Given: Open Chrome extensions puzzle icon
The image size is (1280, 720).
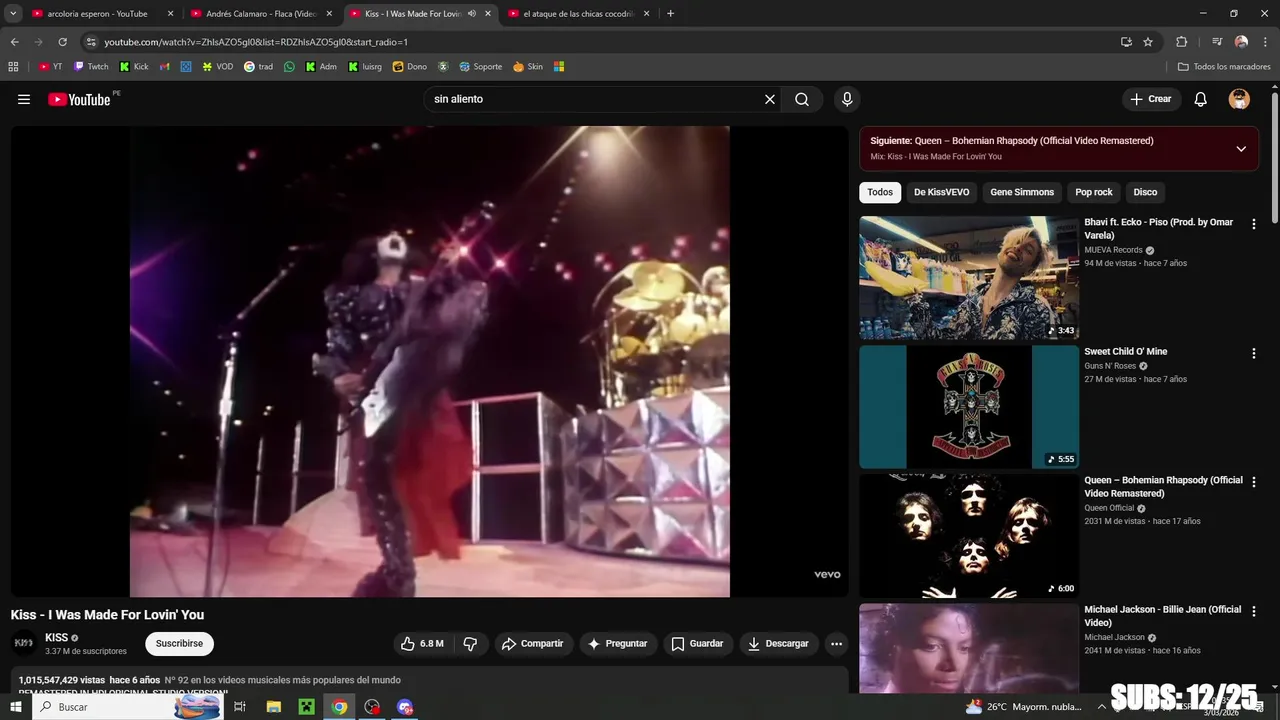Looking at the screenshot, I should click(1181, 42).
